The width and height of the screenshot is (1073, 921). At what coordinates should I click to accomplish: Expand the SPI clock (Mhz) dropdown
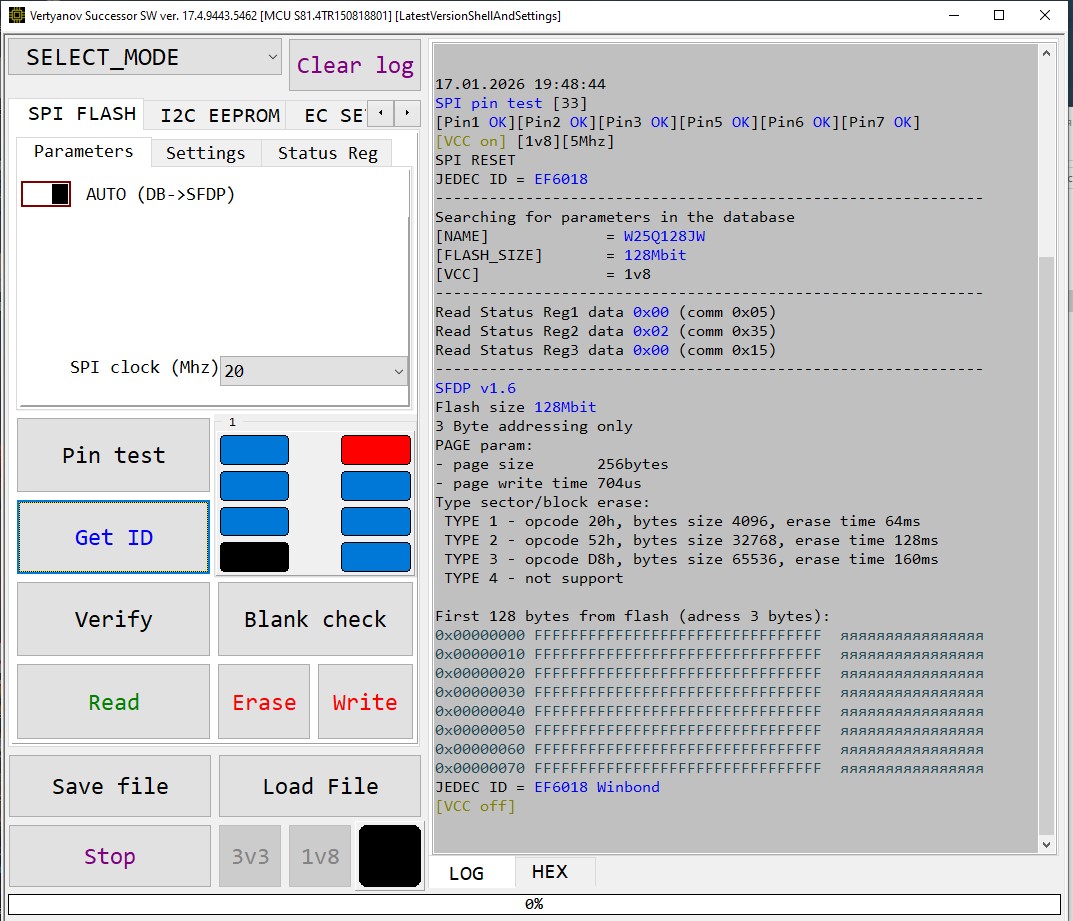[x=313, y=371]
